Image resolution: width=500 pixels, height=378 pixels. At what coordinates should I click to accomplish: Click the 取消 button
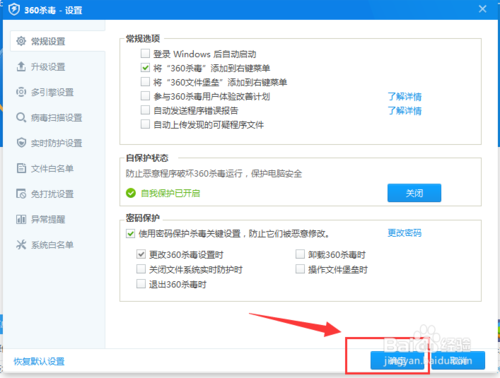(458, 360)
